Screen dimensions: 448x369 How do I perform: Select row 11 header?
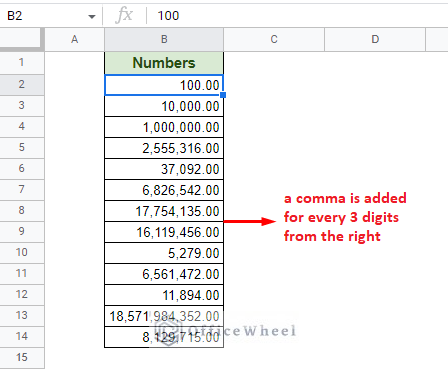pyautogui.click(x=22, y=273)
